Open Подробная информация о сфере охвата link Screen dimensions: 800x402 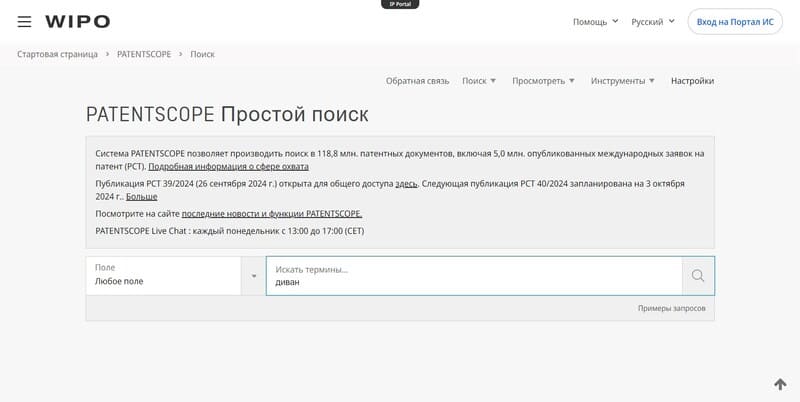228,166
